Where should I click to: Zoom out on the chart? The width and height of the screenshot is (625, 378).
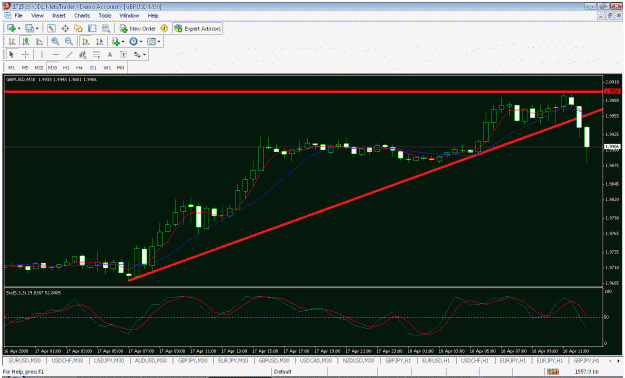(69, 41)
